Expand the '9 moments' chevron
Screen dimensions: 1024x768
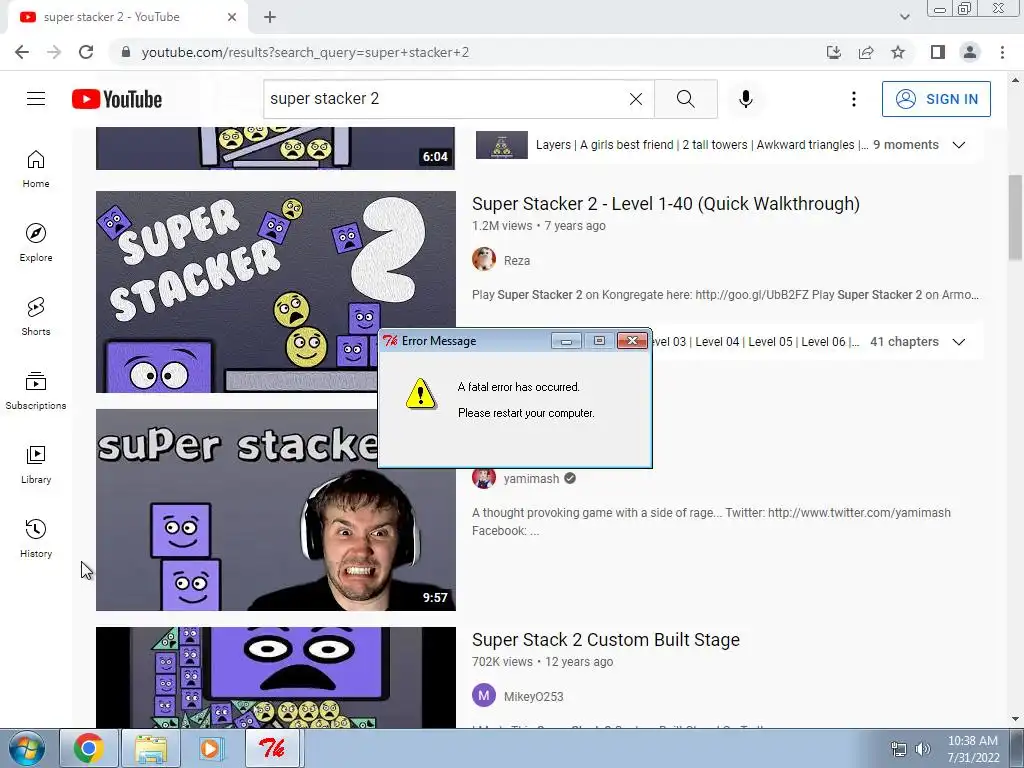(959, 144)
